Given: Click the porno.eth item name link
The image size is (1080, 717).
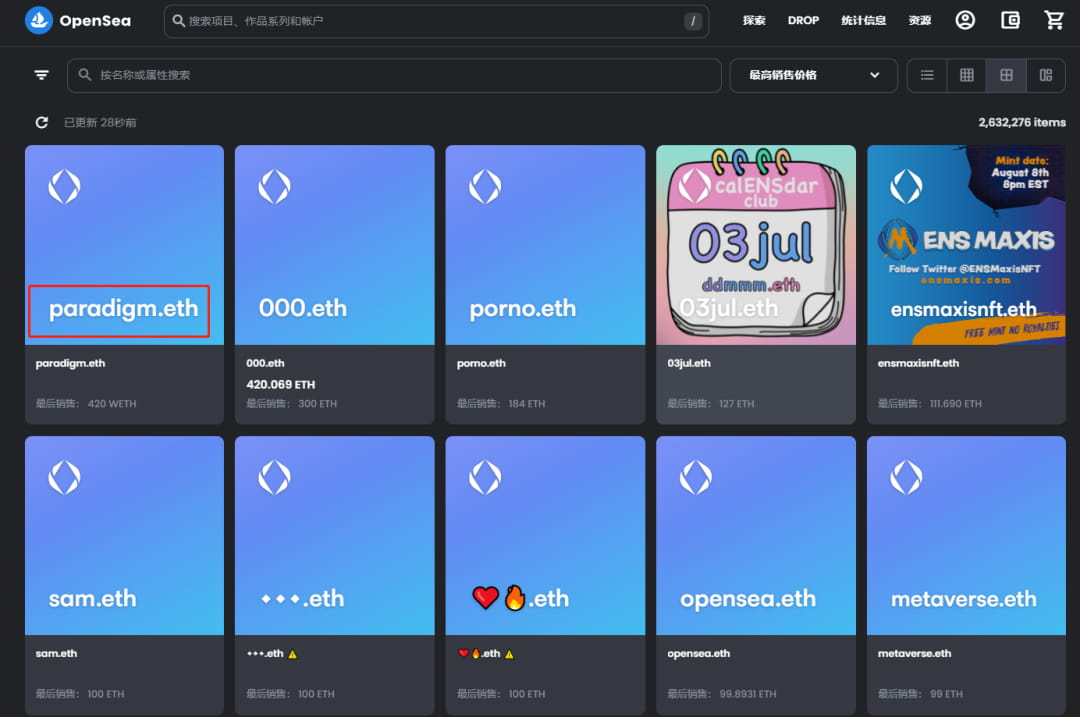Looking at the screenshot, I should (481, 363).
